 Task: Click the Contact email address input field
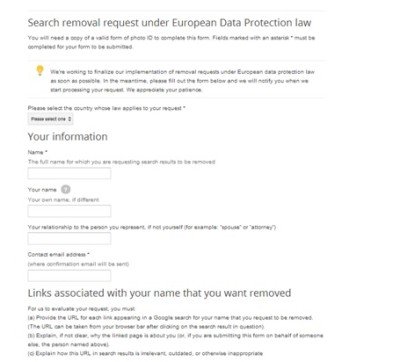click(69, 276)
